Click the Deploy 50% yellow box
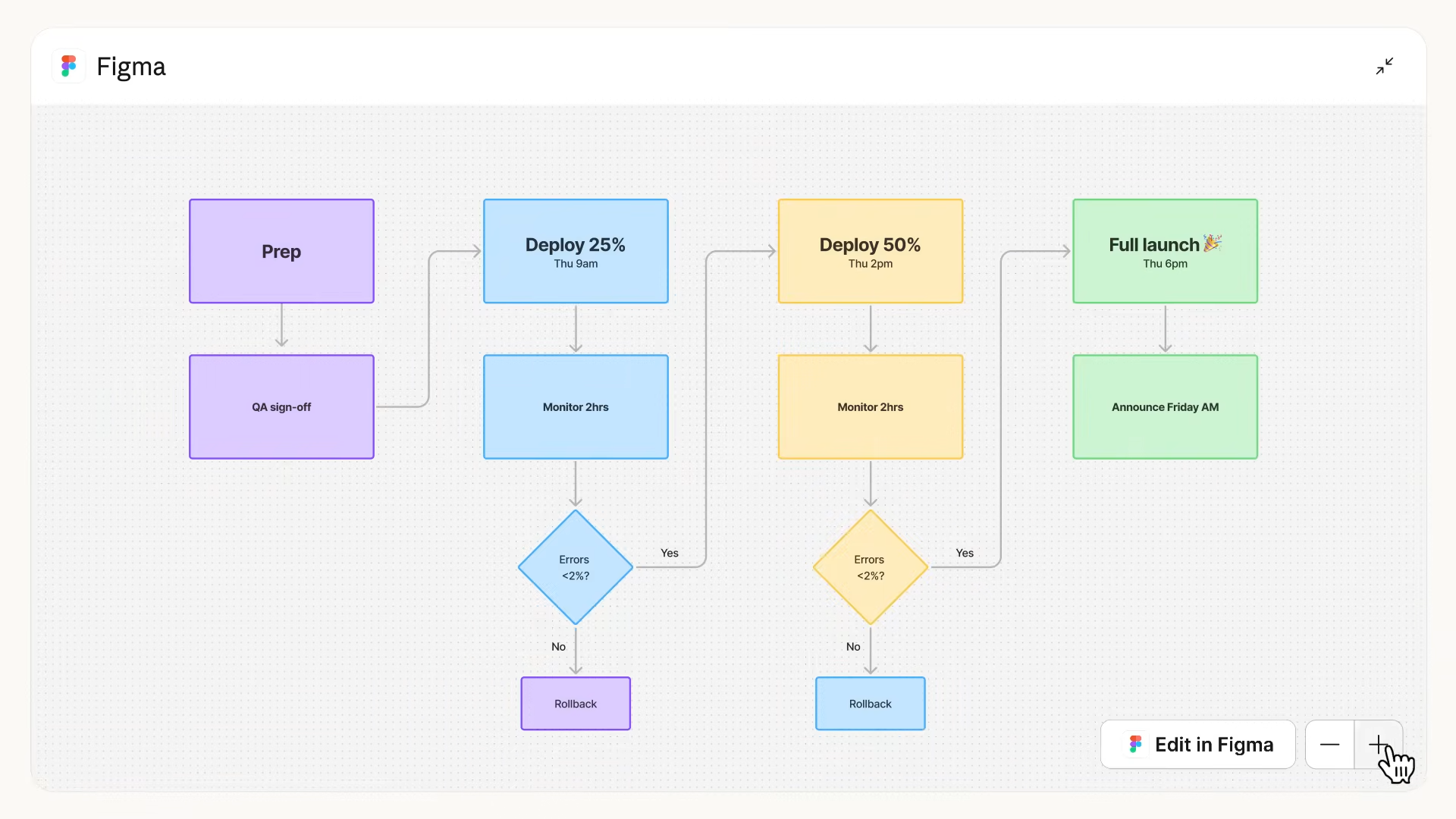The image size is (1456, 819). pyautogui.click(x=871, y=251)
